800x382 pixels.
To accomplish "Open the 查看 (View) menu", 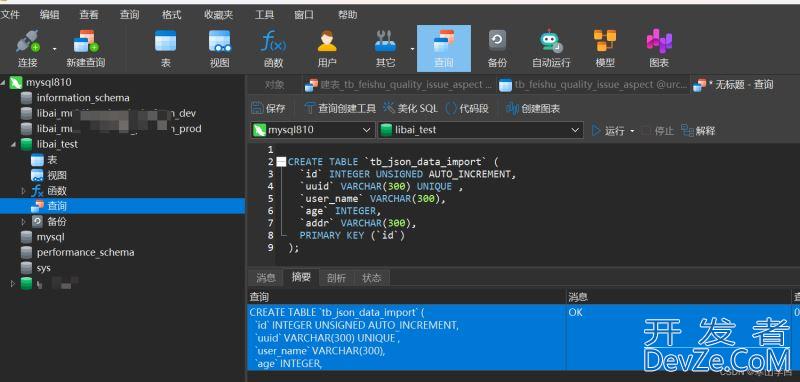I will point(89,15).
